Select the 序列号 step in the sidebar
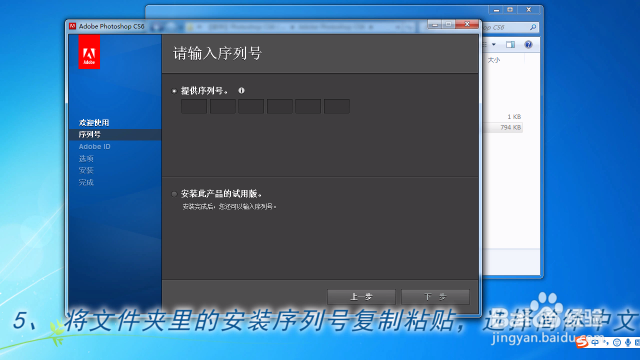This screenshot has width=640, height=360. [115, 134]
